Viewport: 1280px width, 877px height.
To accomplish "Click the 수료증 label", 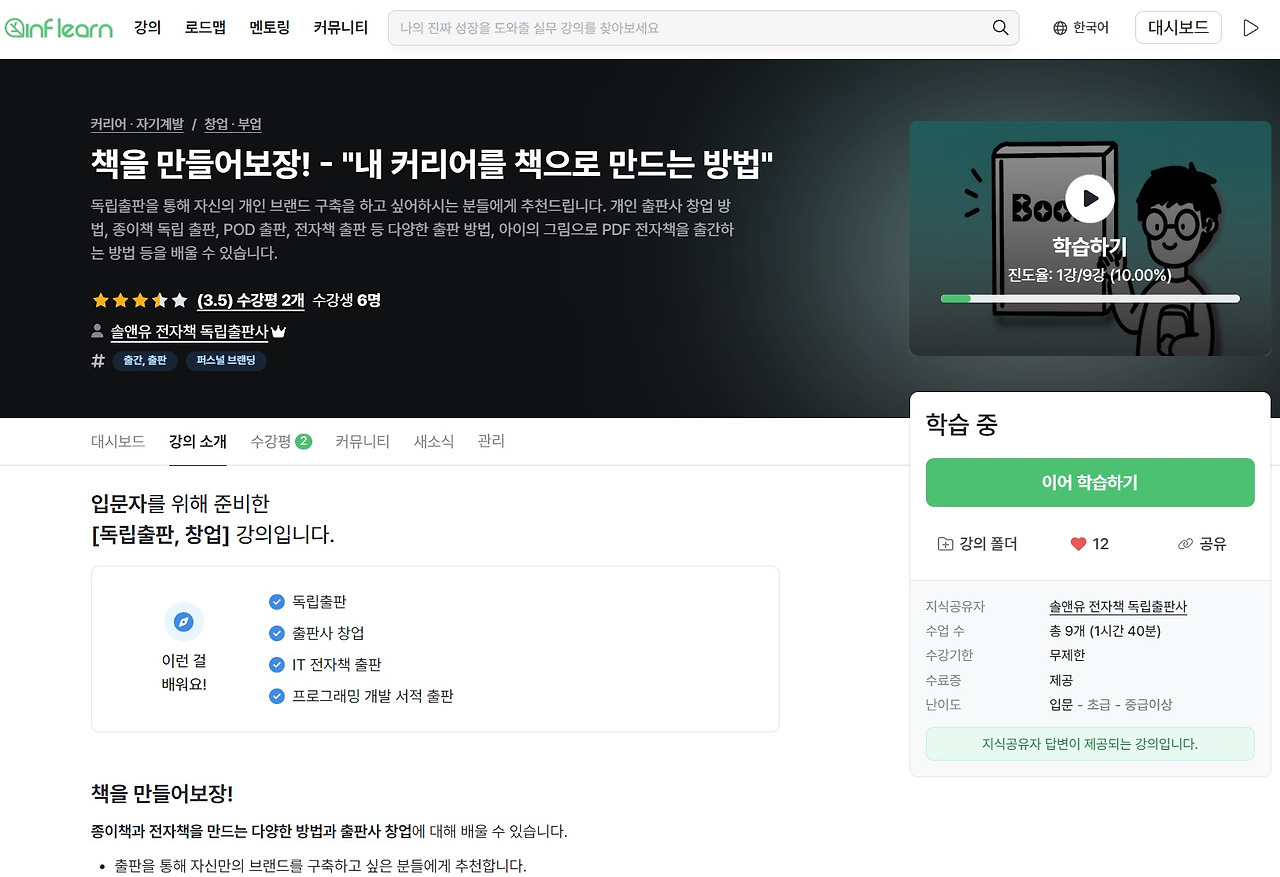I will click(x=943, y=680).
